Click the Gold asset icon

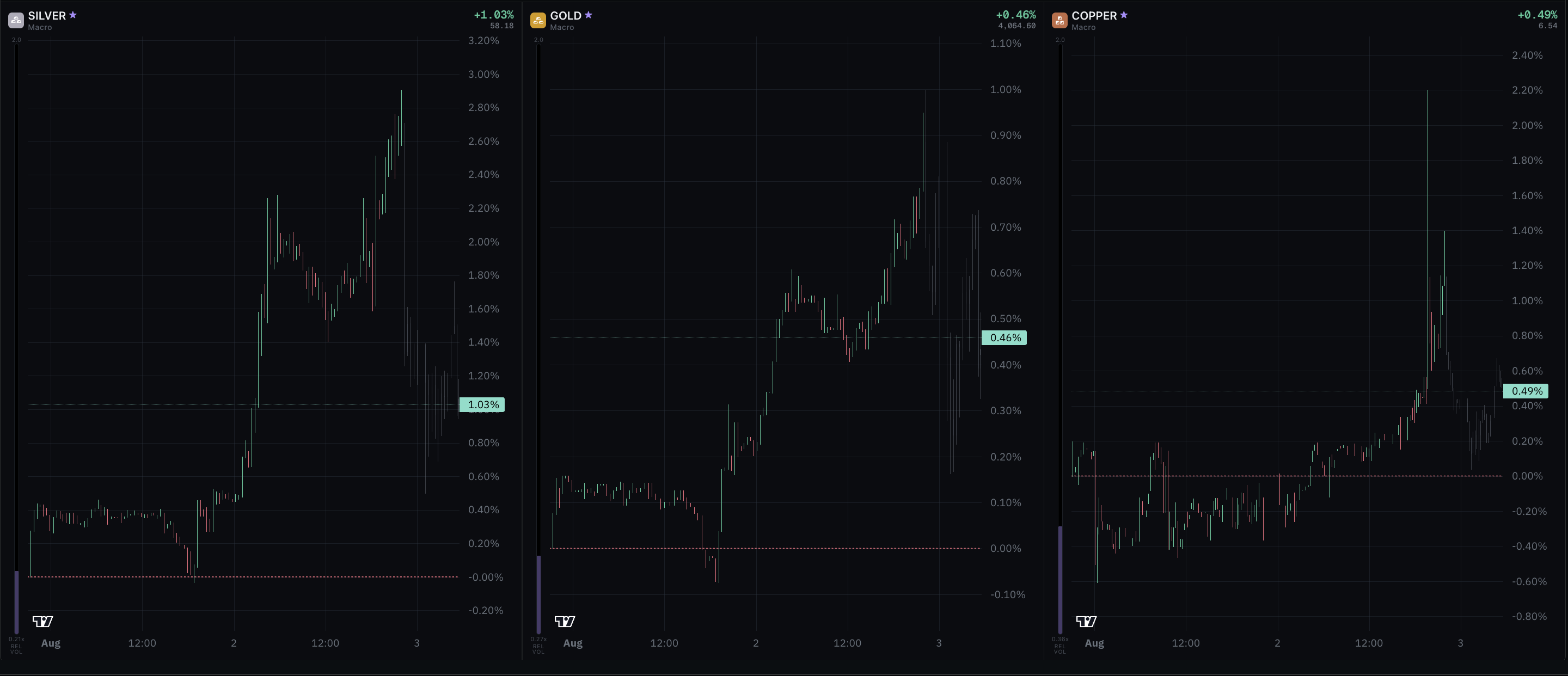tap(538, 20)
